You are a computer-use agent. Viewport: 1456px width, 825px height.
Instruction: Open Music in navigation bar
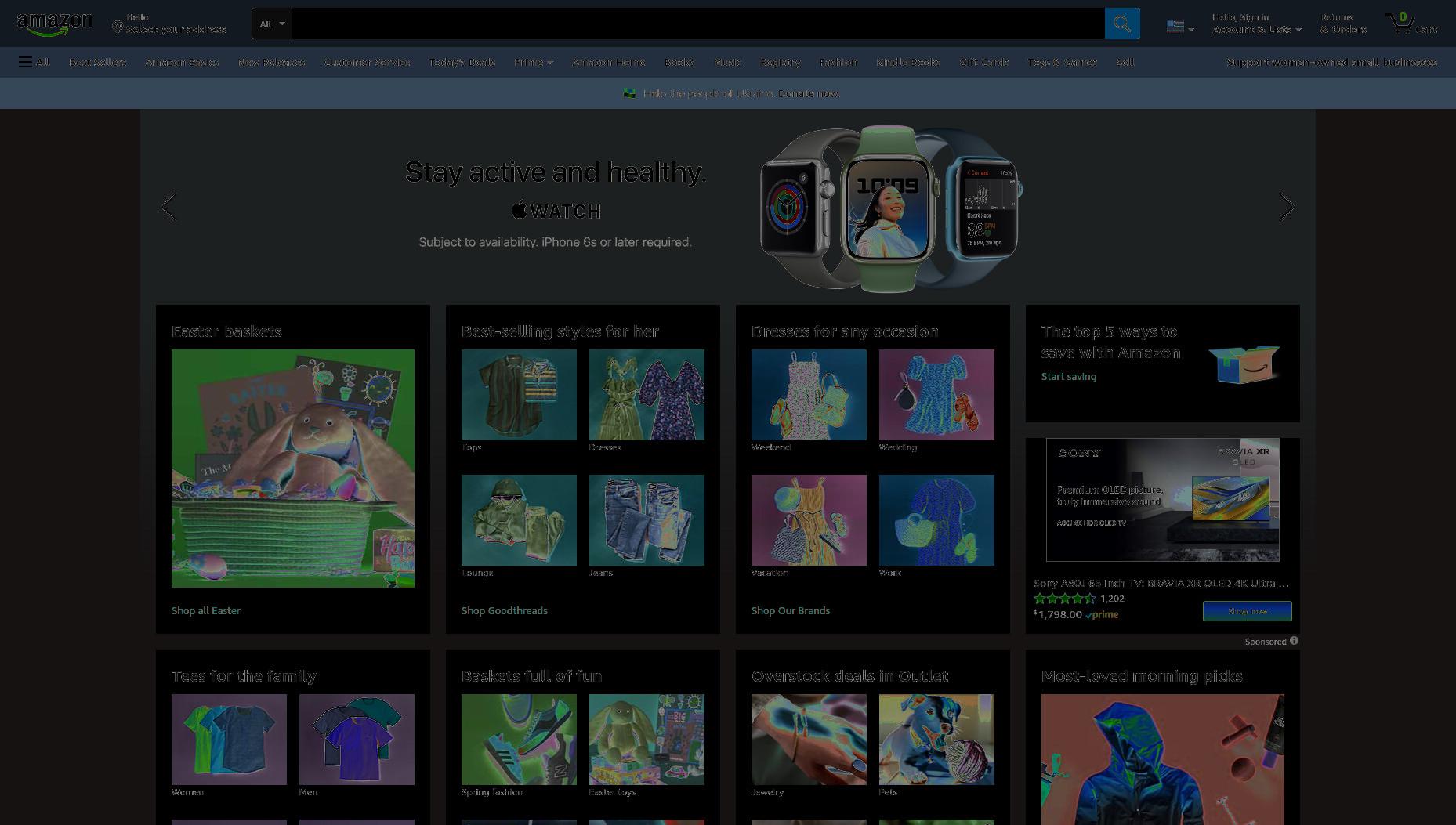[x=727, y=62]
